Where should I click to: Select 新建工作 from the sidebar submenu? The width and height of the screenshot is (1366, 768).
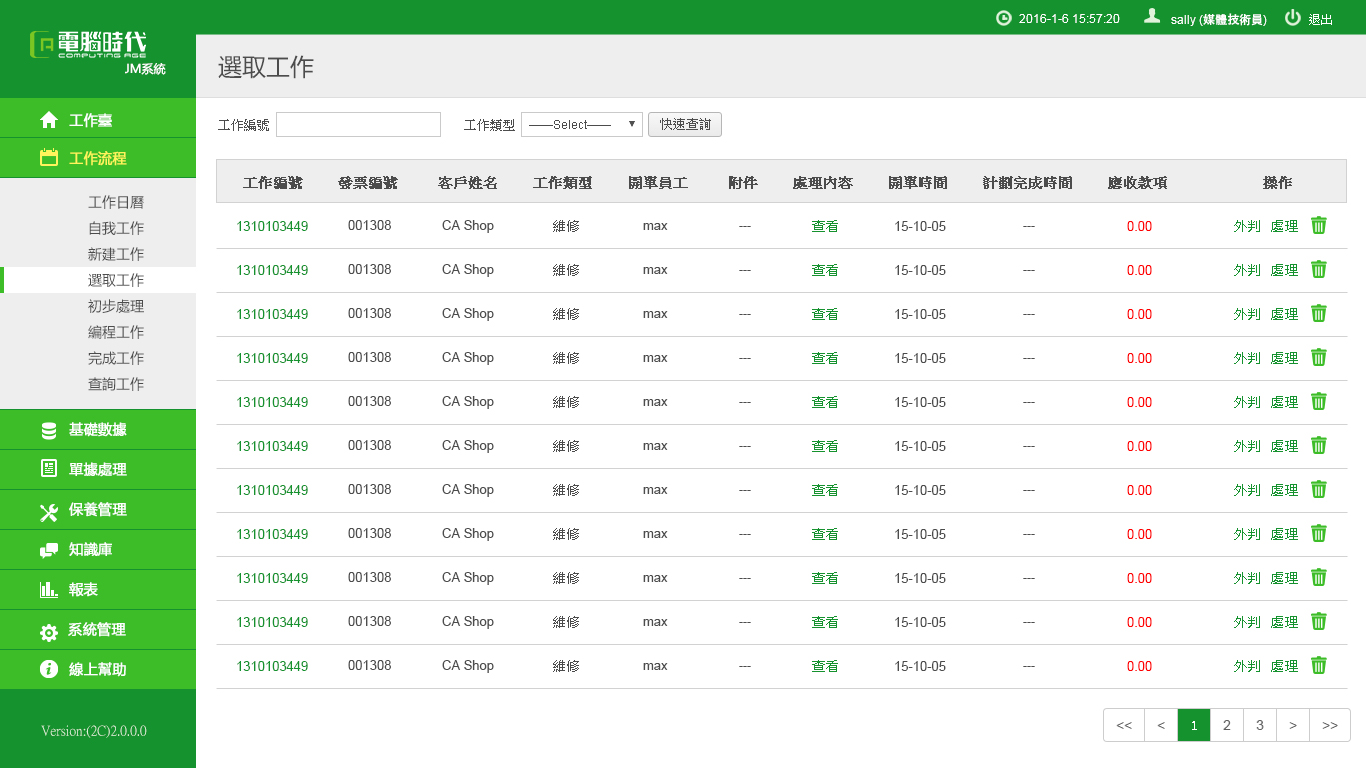[x=116, y=254]
